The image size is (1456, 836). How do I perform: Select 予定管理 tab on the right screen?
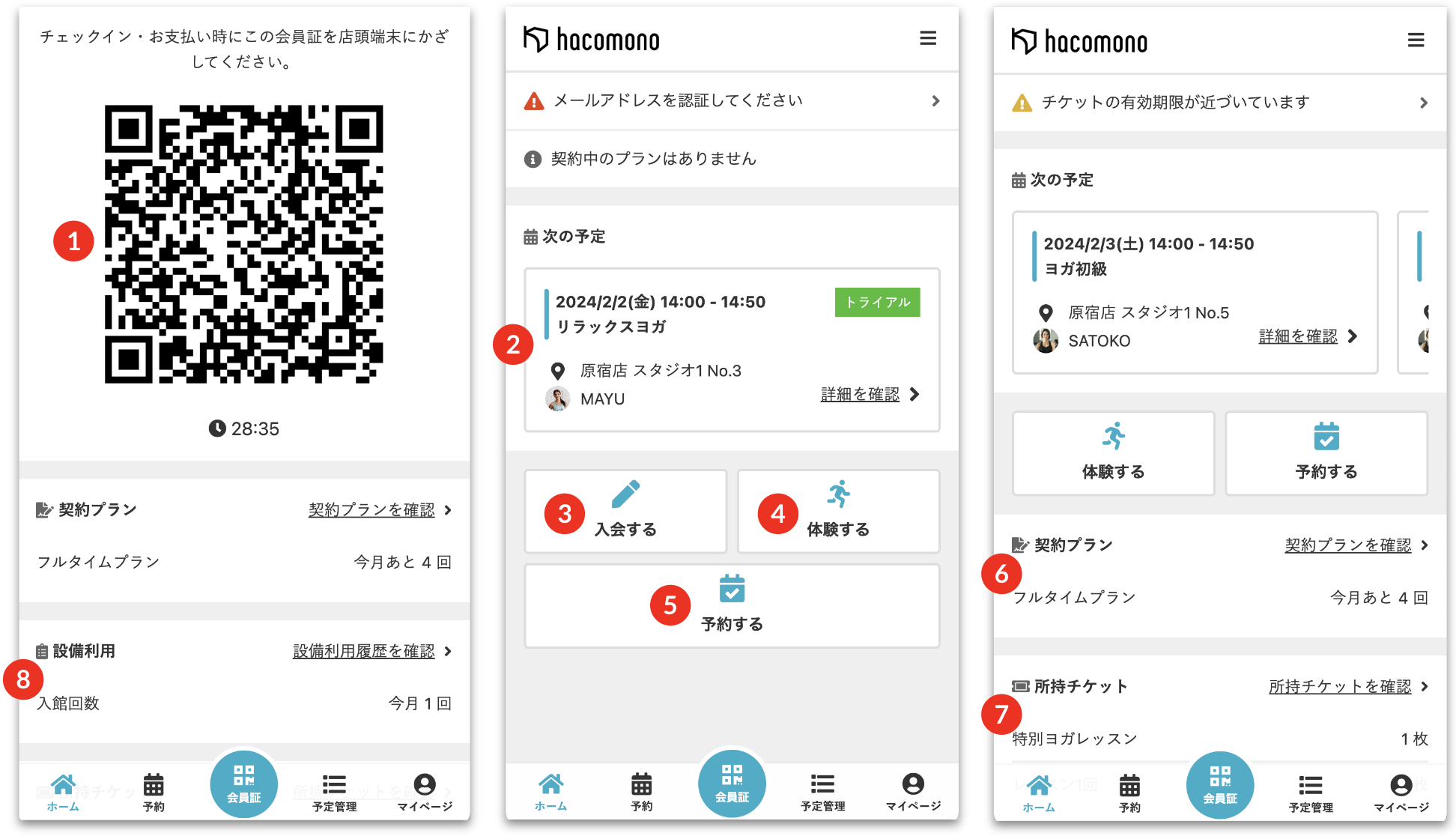click(1310, 793)
